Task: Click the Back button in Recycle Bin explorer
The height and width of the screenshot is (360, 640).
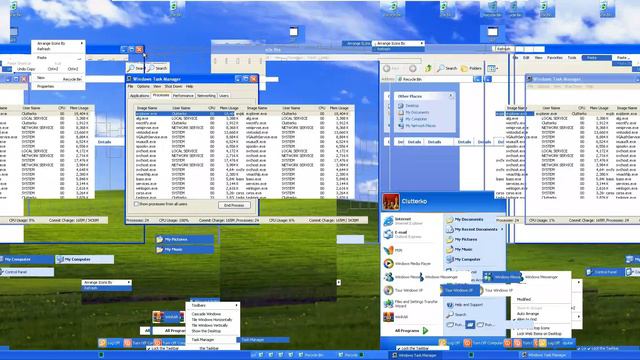Action: pyautogui.click(x=391, y=68)
